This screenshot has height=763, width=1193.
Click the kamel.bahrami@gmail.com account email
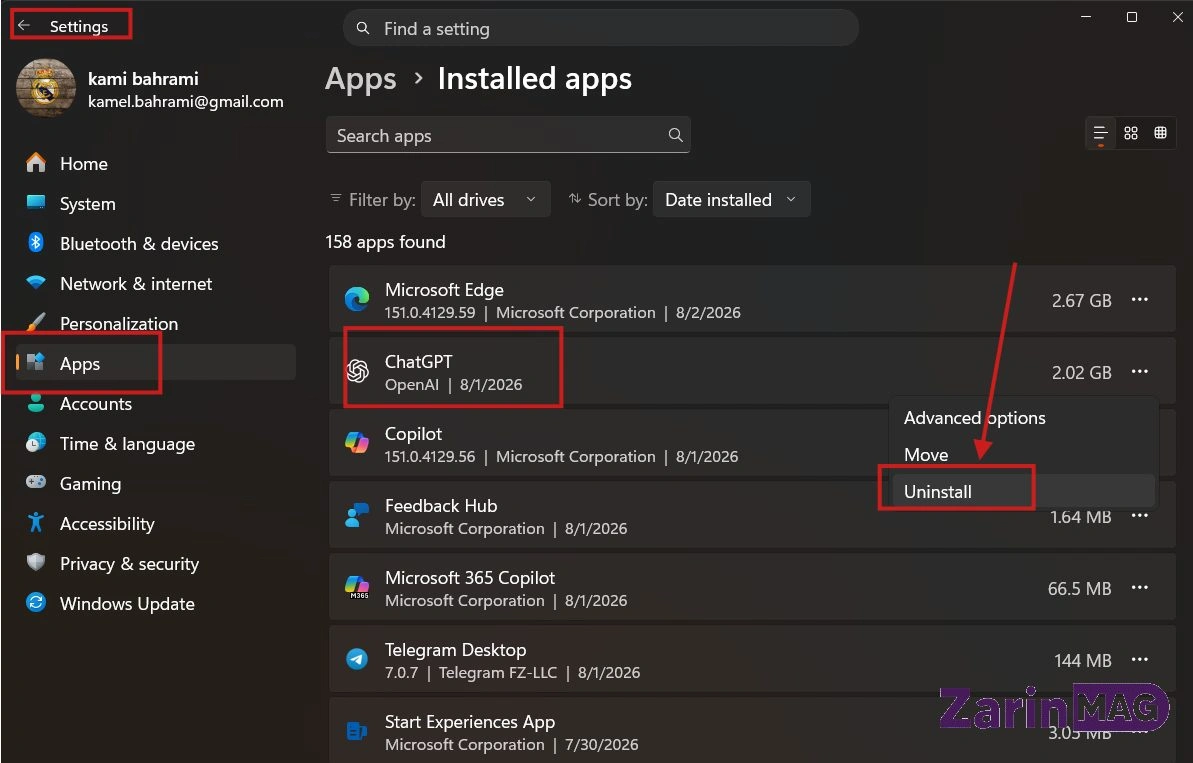click(186, 101)
